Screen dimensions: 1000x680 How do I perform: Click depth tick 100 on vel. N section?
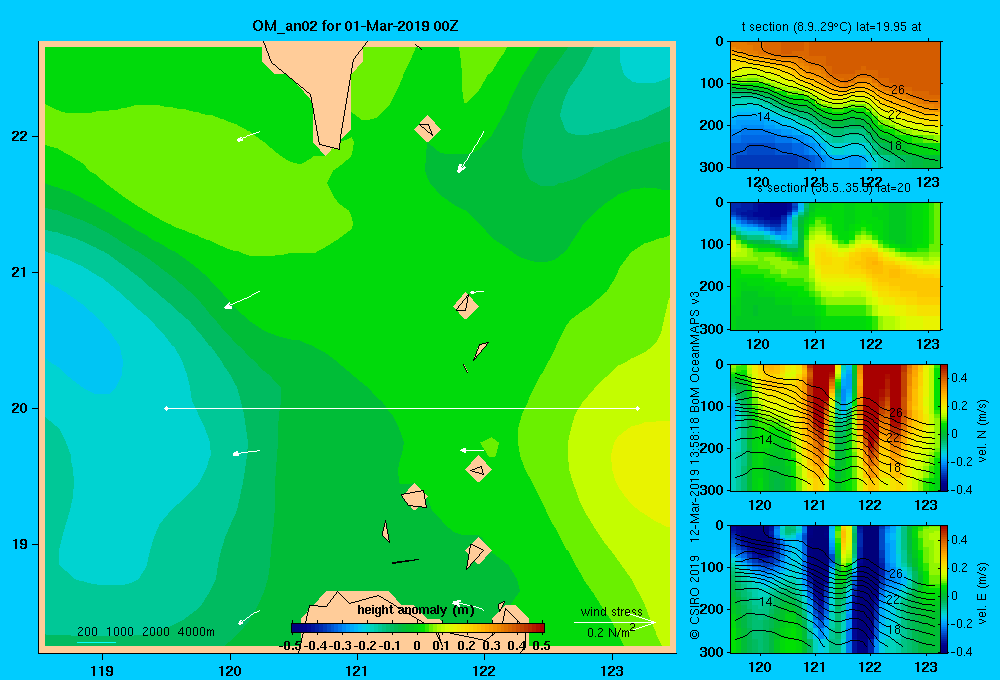pyautogui.click(x=712, y=406)
